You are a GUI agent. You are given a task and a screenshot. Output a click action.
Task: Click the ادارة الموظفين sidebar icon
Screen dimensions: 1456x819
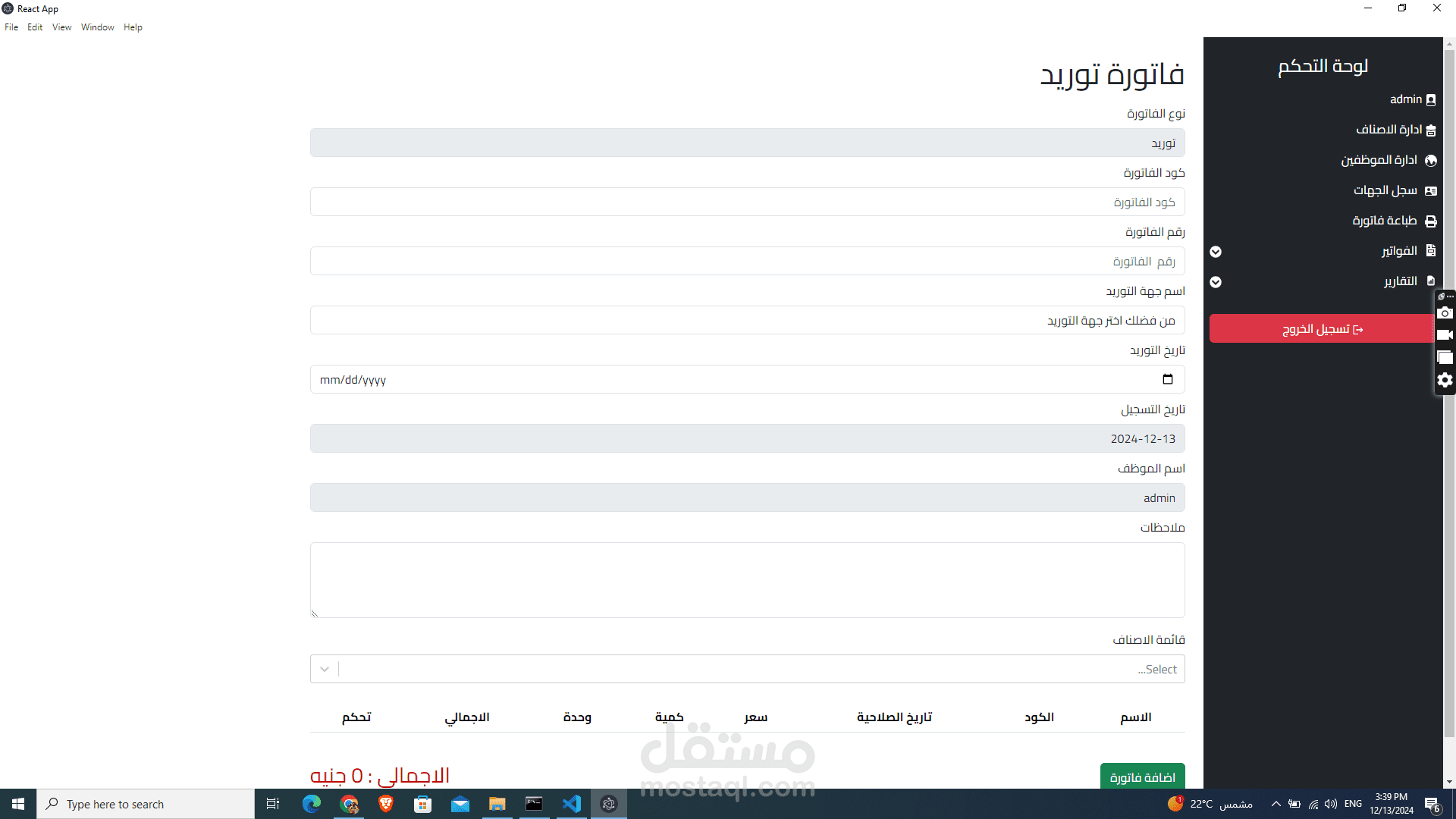(x=1430, y=161)
